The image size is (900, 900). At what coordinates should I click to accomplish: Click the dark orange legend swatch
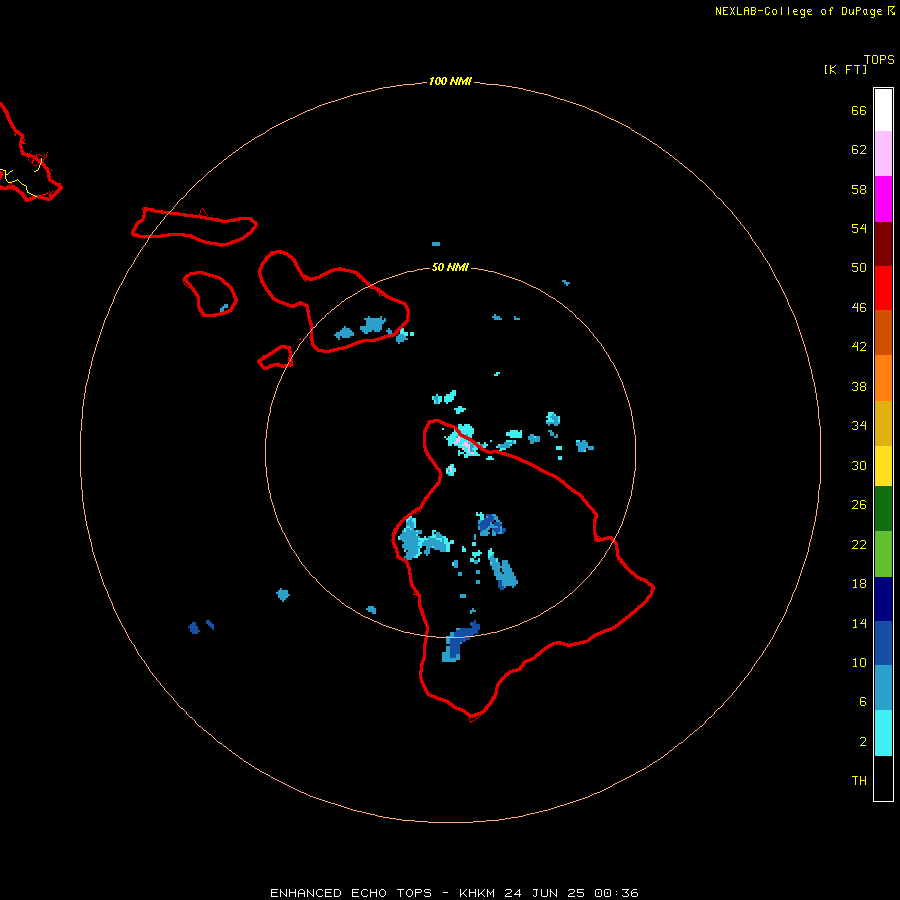(x=883, y=332)
